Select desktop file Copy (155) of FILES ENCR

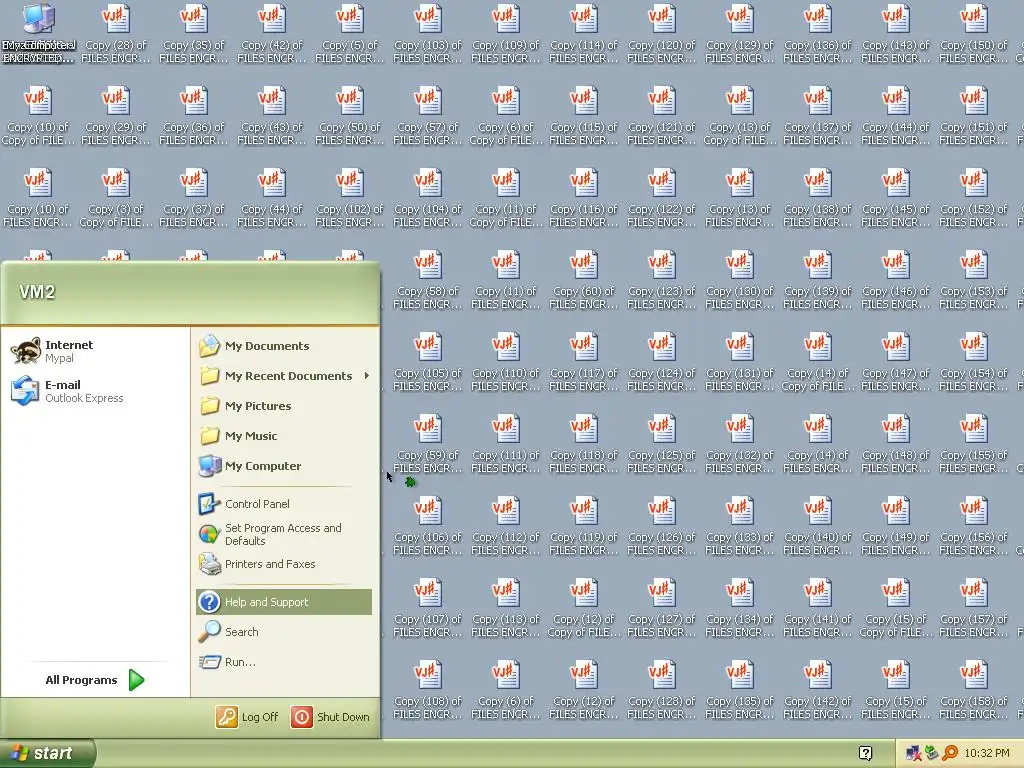point(974,445)
